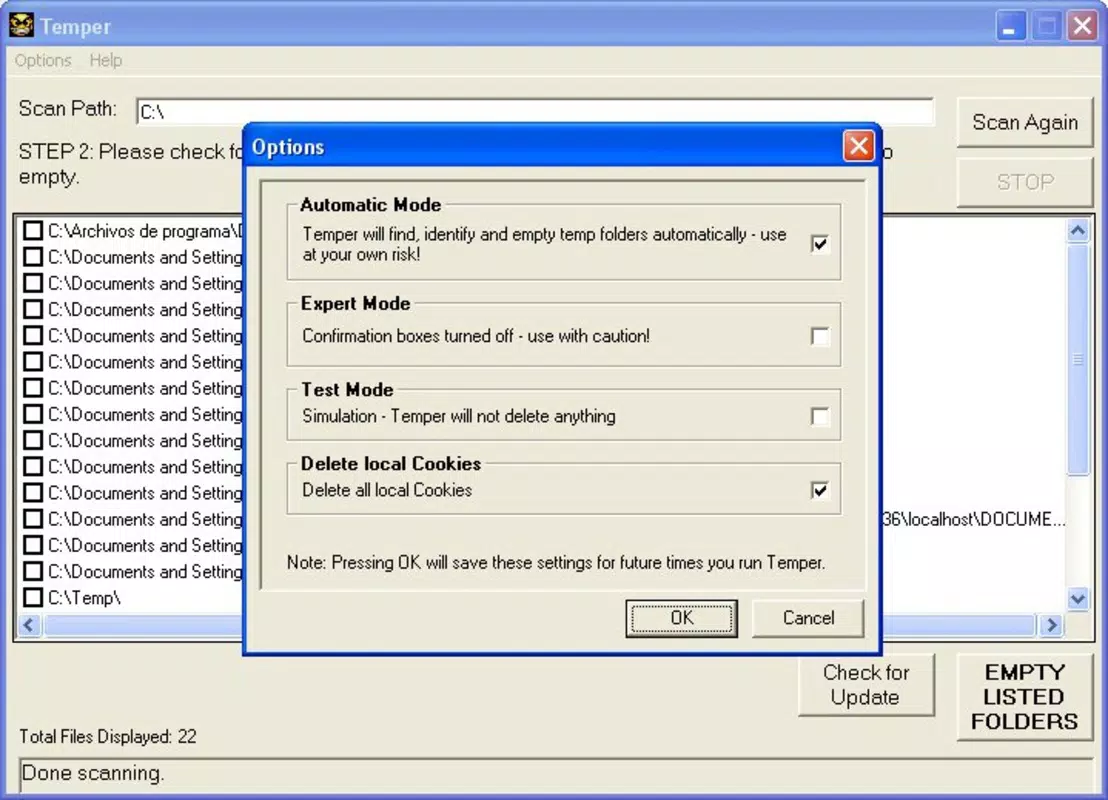Click the Scan Again button

point(1025,122)
